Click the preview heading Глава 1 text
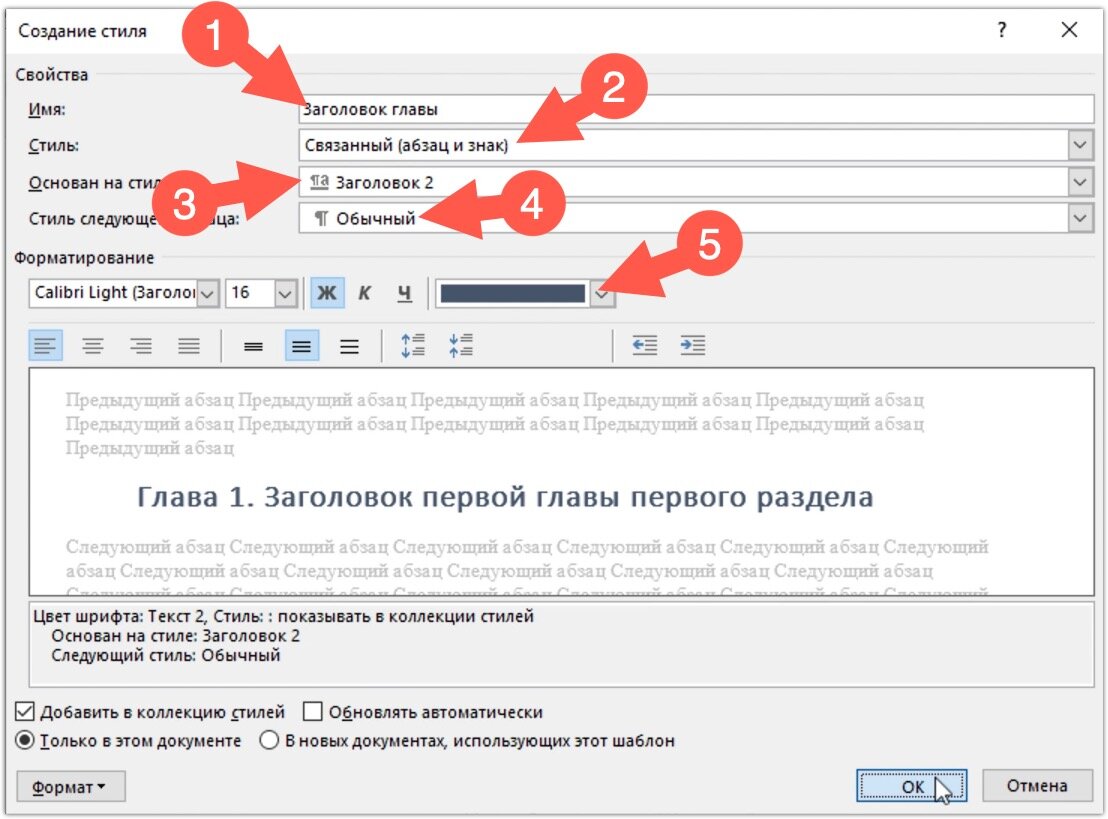This screenshot has width=1108, height=819. (x=505, y=497)
